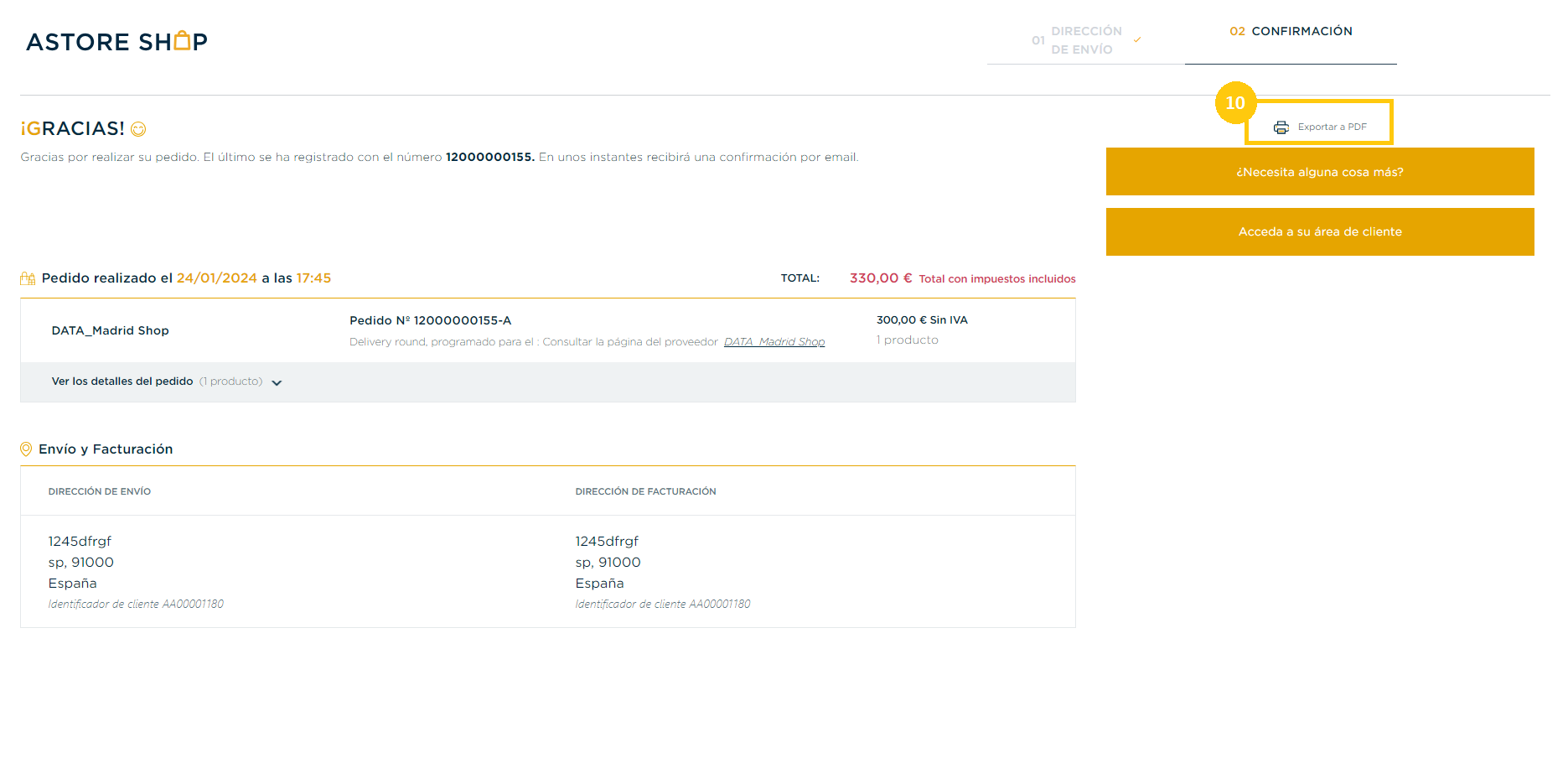
Task: Click the 'Exportar a PDF' button
Action: [1319, 127]
